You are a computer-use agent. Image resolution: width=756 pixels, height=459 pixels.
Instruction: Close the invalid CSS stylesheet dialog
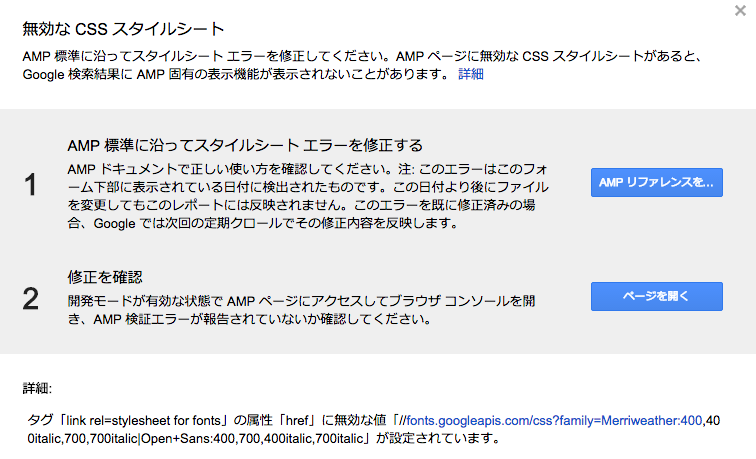[738, 11]
